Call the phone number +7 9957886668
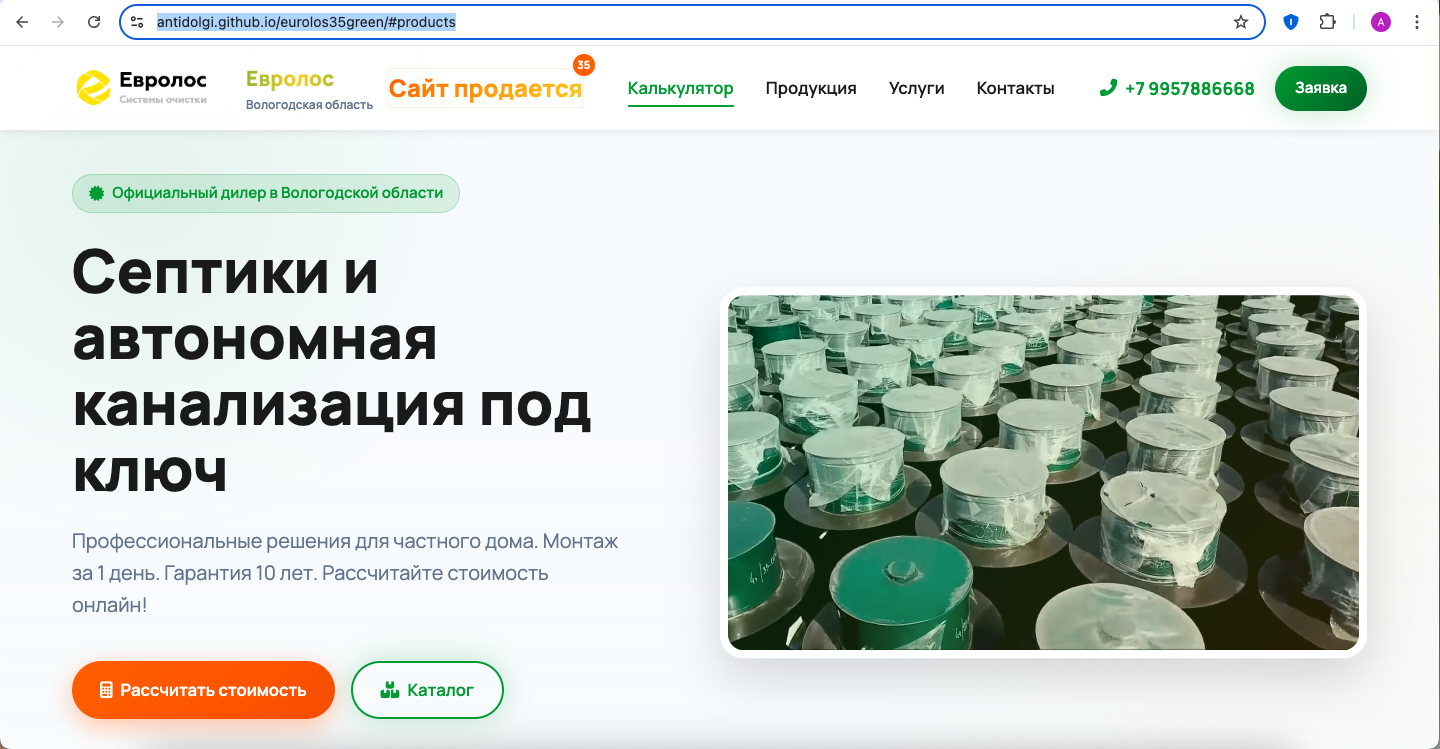1440x749 pixels. click(x=1177, y=88)
